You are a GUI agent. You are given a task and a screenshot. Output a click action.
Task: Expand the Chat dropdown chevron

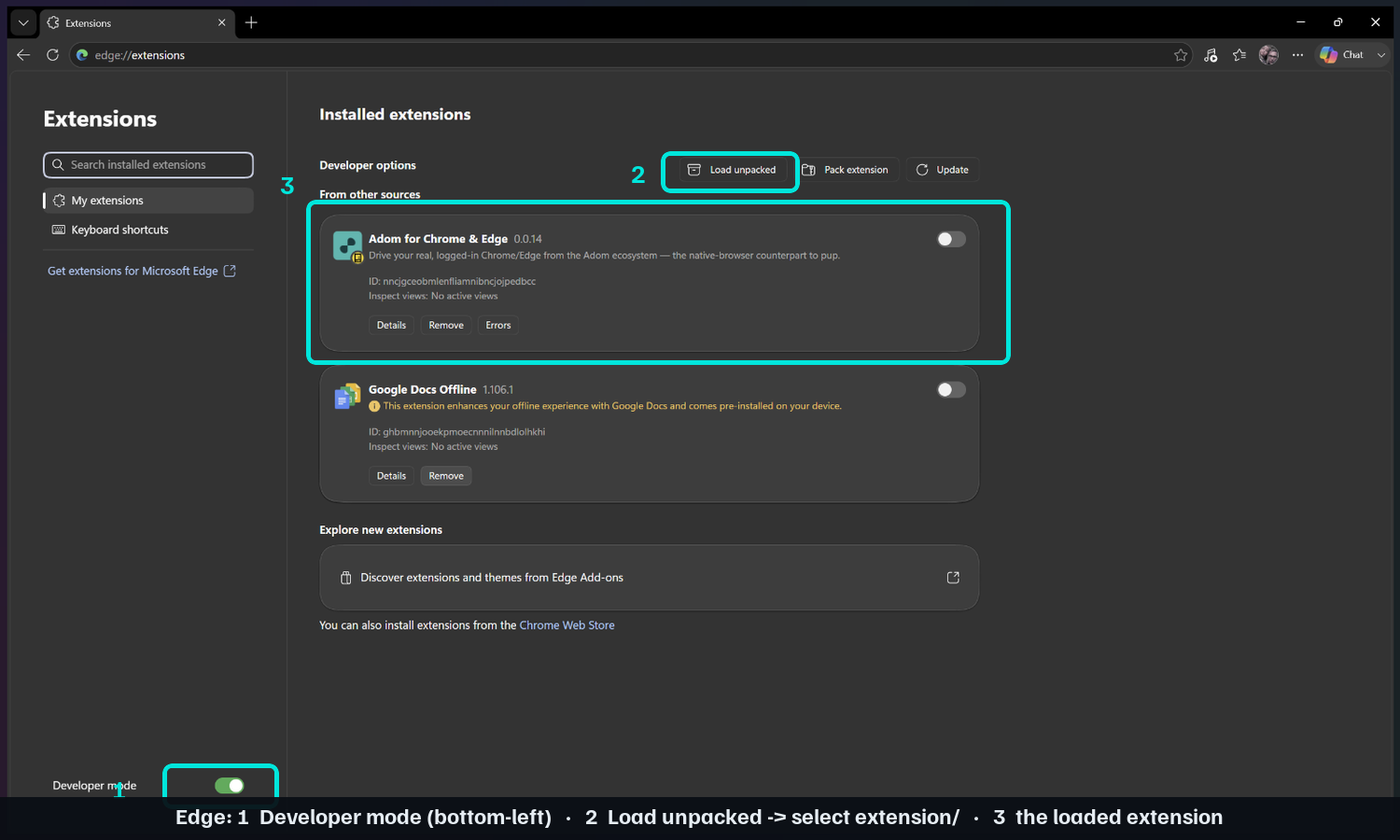pyautogui.click(x=1381, y=55)
